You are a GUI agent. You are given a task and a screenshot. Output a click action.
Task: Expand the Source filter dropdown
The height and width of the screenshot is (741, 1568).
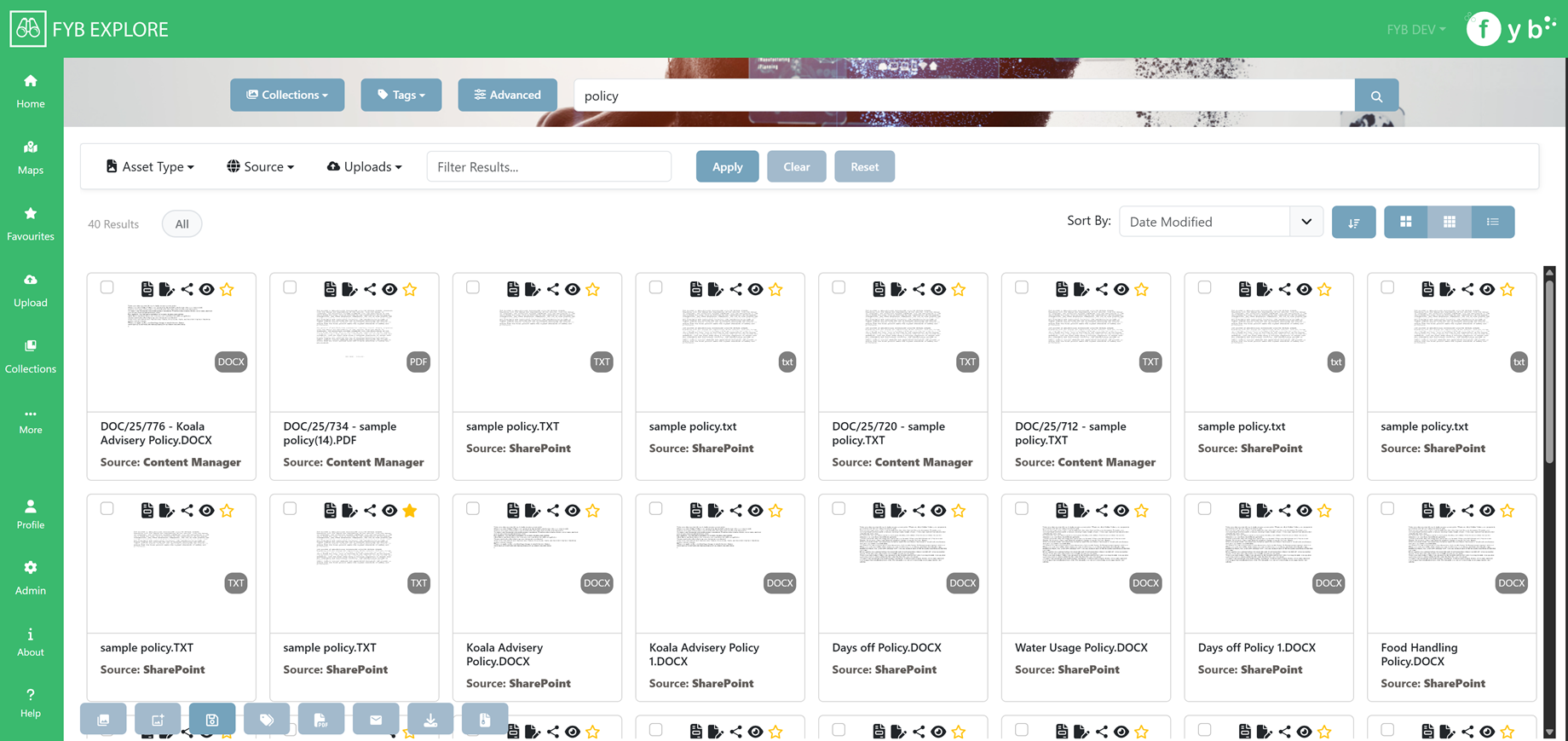click(x=260, y=166)
